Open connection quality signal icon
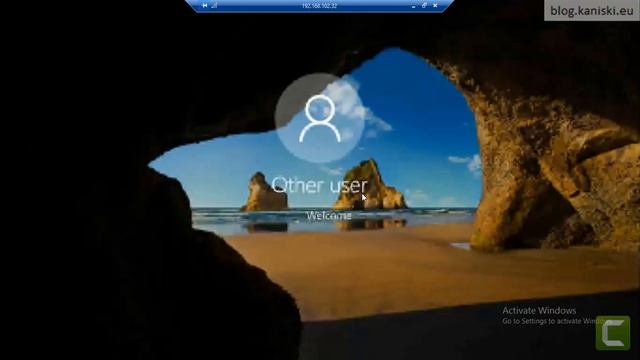Screen dimensions: 640x360 pos(214,6)
